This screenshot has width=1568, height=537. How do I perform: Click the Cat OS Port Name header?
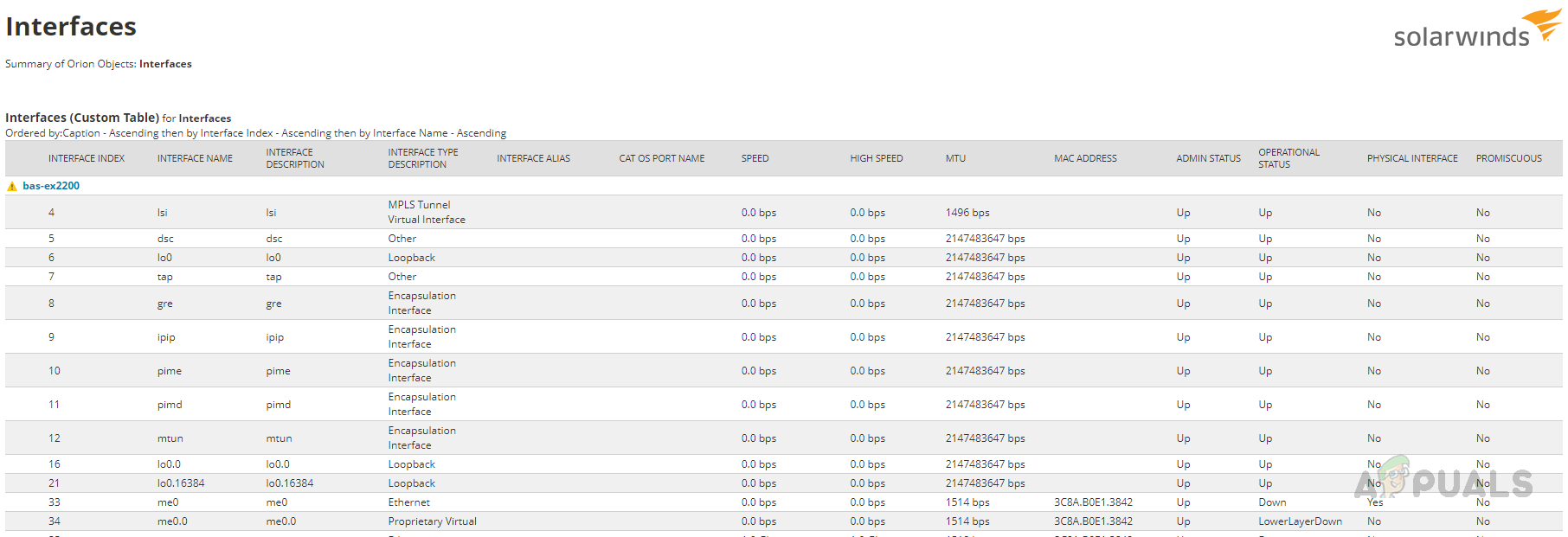pos(662,158)
